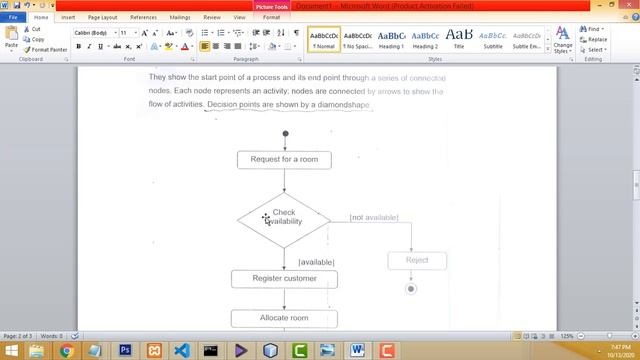Open the Select dropdown in Editing
Screen dimensions: 640x360
[593, 49]
